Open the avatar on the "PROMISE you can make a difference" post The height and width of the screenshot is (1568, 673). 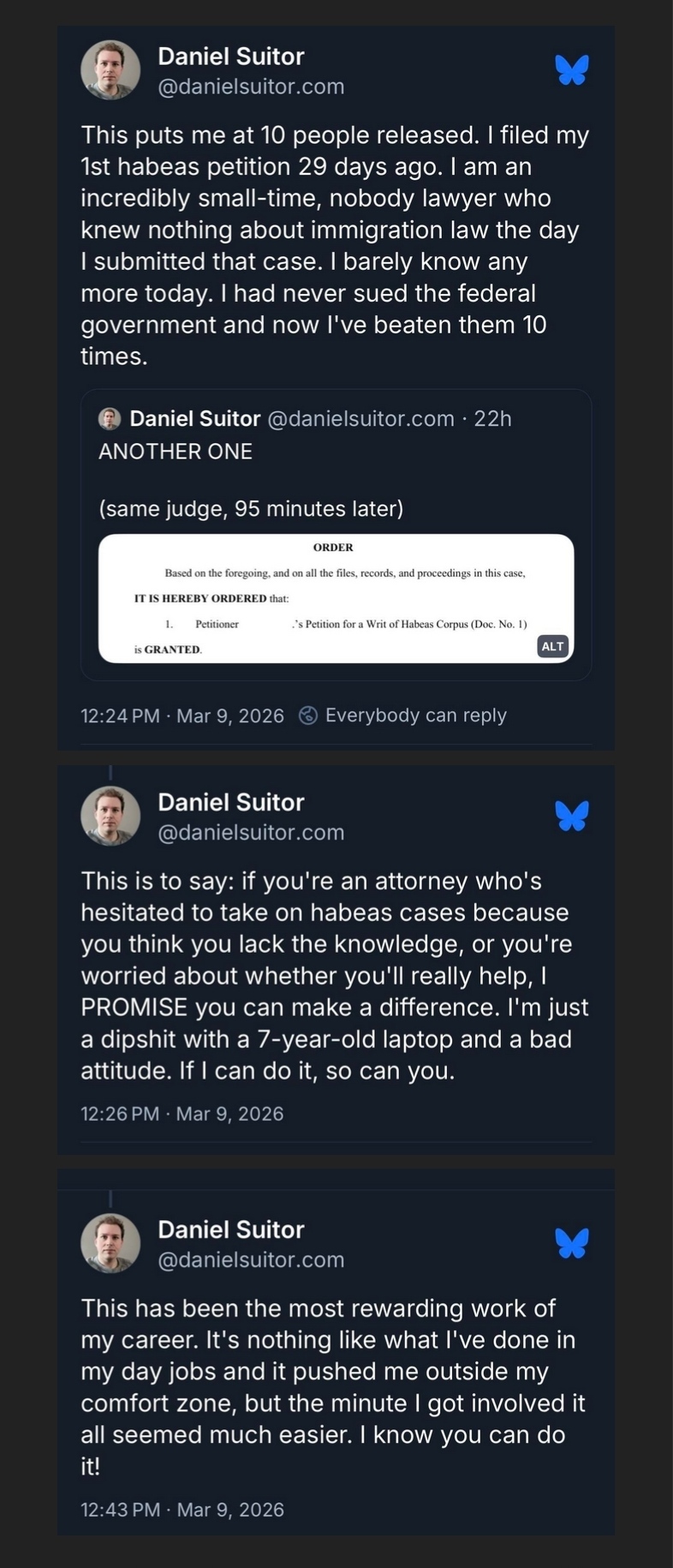pos(110,816)
